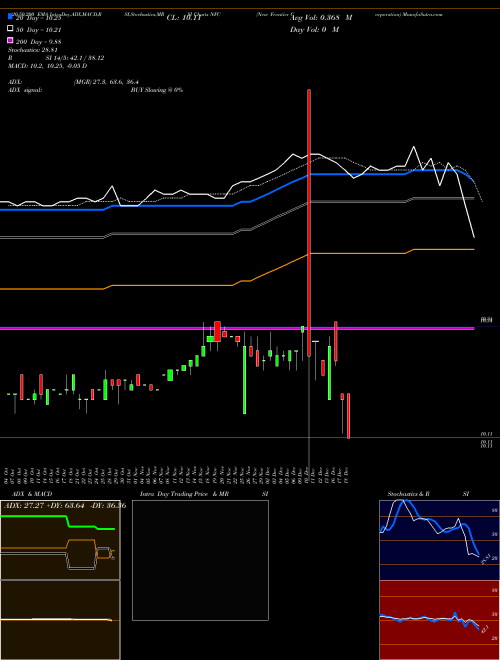Click the 'ADX & MACD' panel title
The width and height of the screenshot is (500, 660).
32,494
